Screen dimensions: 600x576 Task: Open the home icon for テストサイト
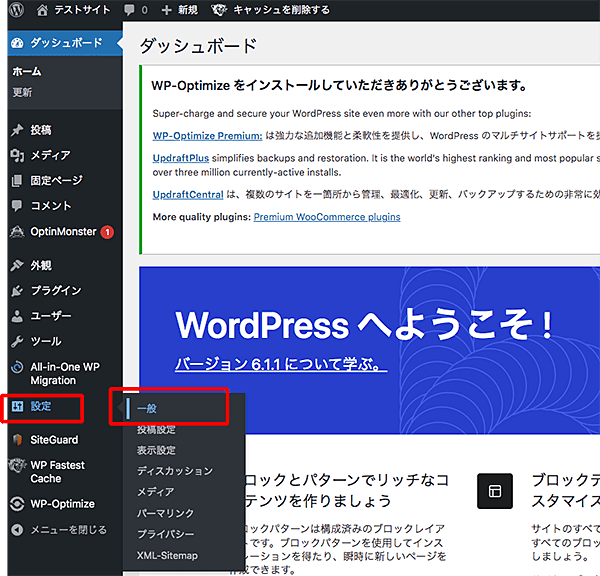(42, 10)
